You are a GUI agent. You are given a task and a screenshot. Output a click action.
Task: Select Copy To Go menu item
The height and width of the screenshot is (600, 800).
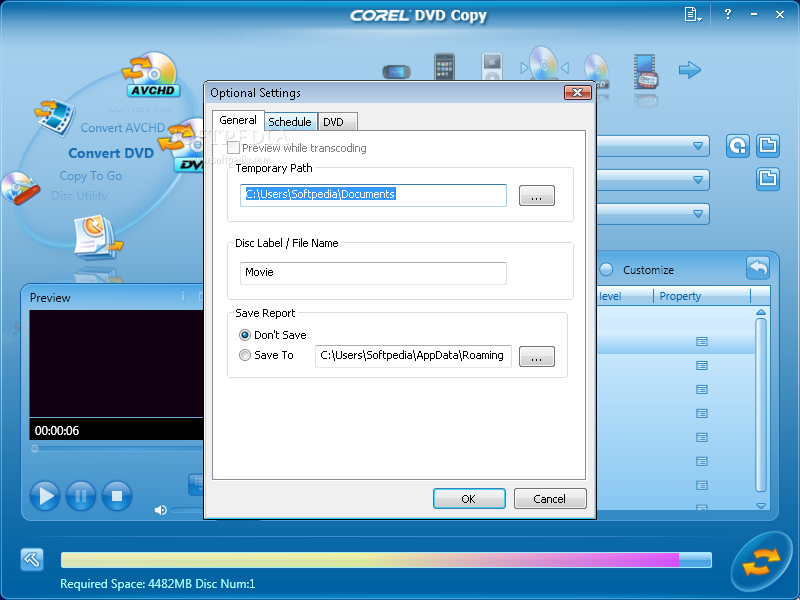pyautogui.click(x=91, y=176)
